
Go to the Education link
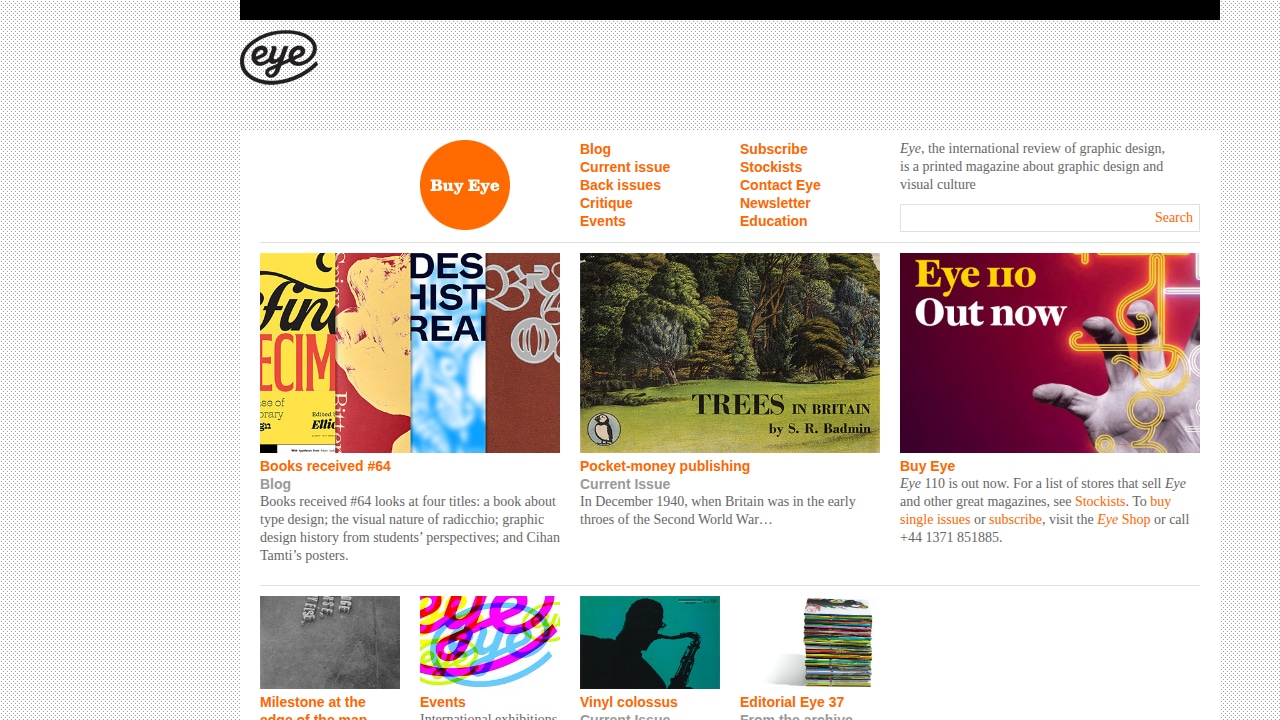pos(773,221)
